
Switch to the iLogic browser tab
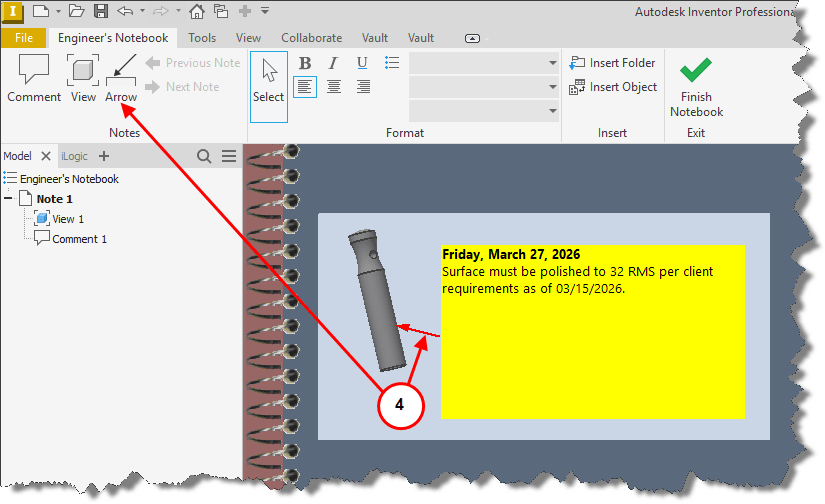(x=74, y=156)
